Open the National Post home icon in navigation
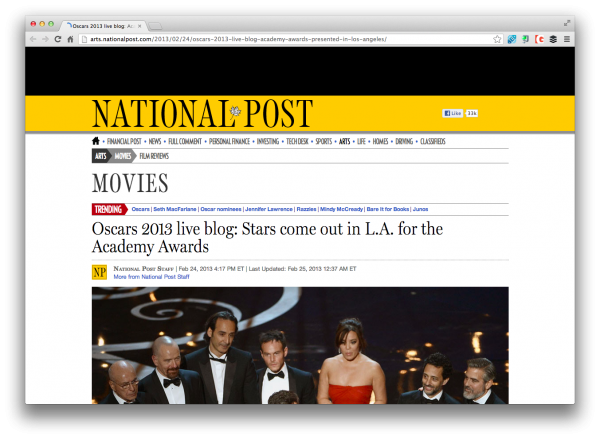 (96, 141)
